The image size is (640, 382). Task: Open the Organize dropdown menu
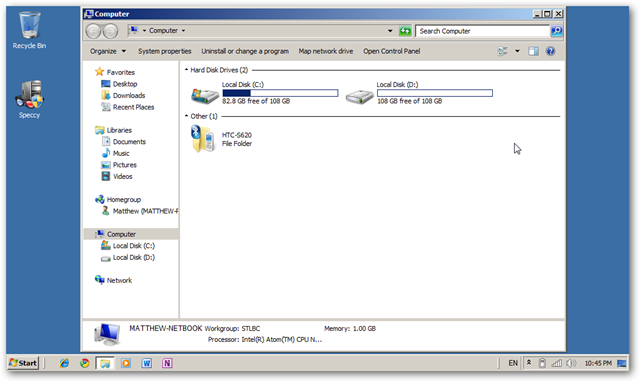[108, 51]
